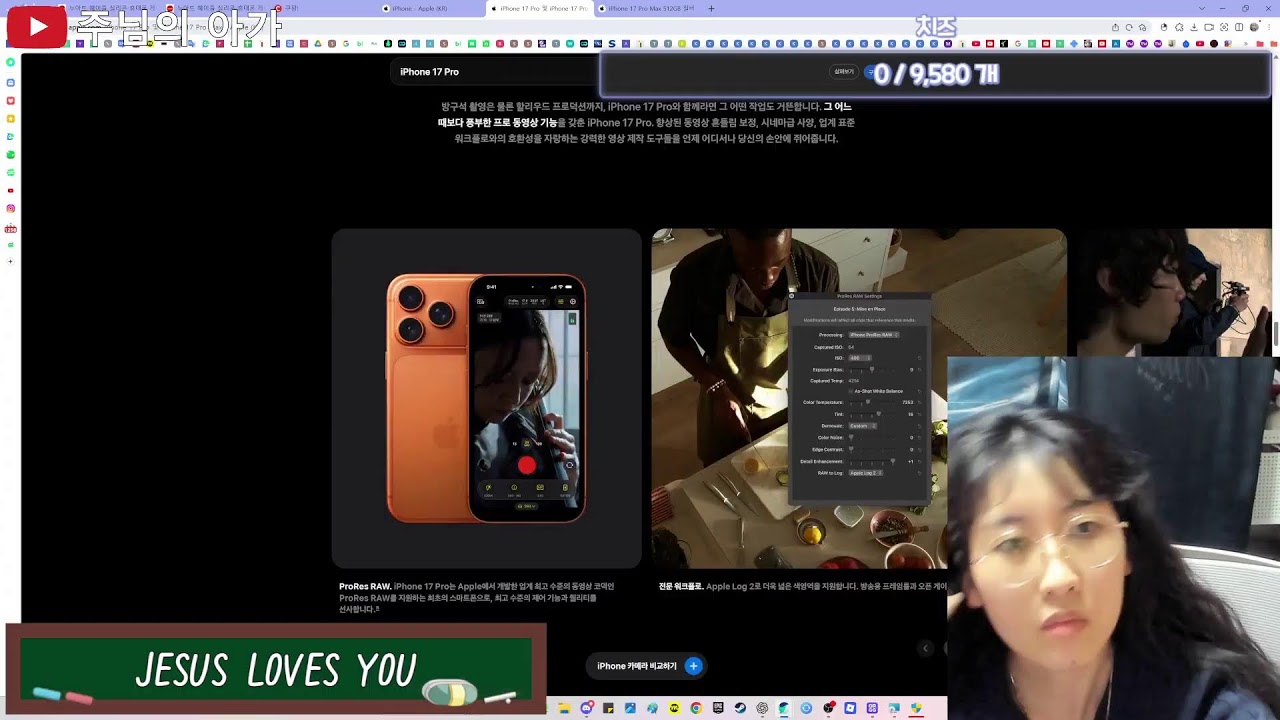Open the yellow star sidebar shortcut
1280x720 pixels.
[11, 118]
